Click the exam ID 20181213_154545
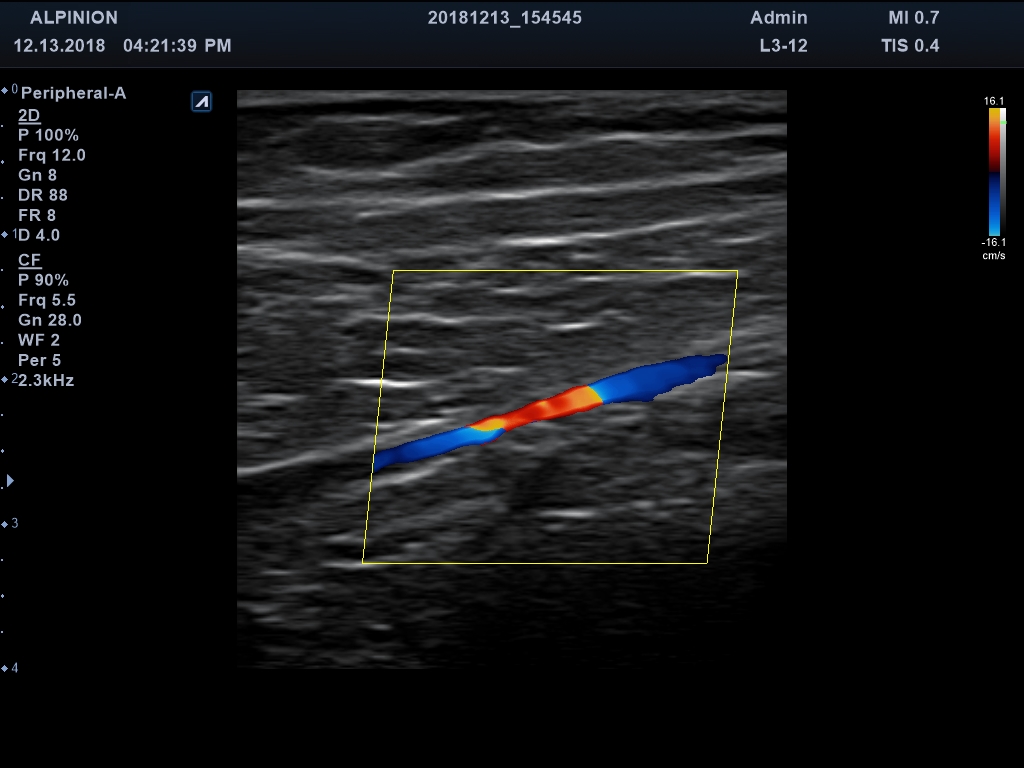Viewport: 1024px width, 768px height. [504, 18]
